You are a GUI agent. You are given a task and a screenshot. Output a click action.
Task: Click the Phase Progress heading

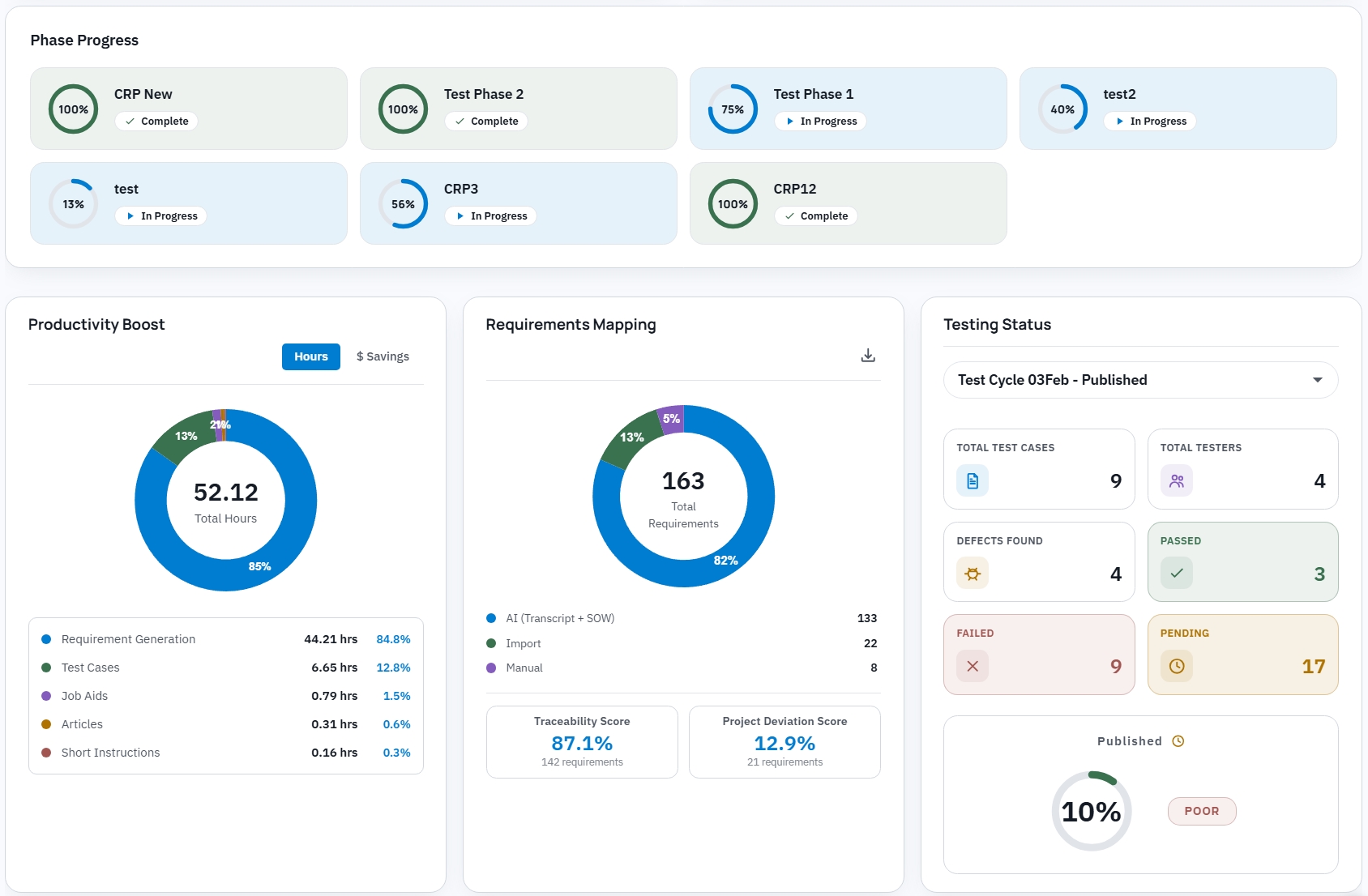coord(84,41)
